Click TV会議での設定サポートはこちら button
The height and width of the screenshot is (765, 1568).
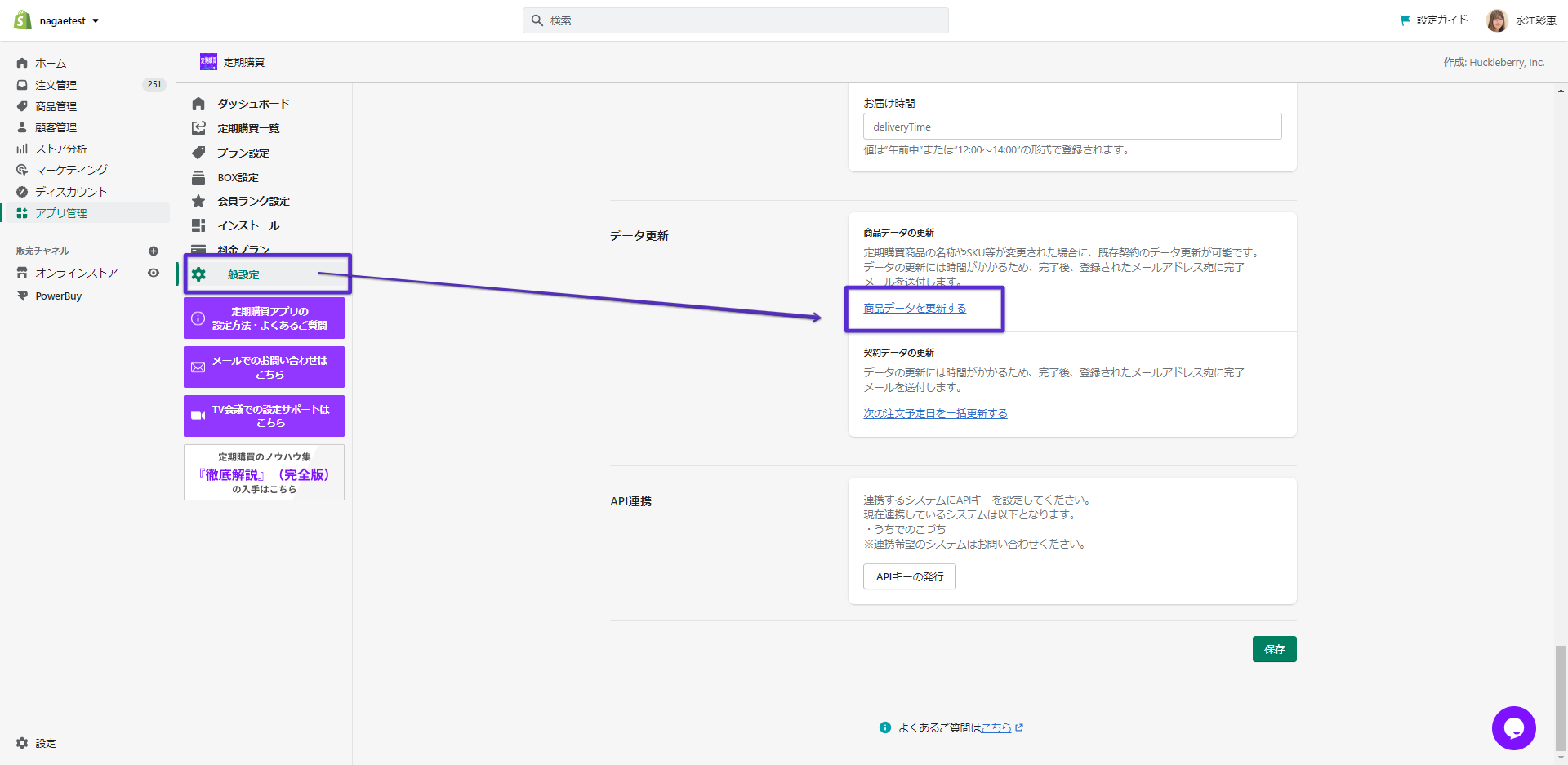pyautogui.click(x=264, y=416)
